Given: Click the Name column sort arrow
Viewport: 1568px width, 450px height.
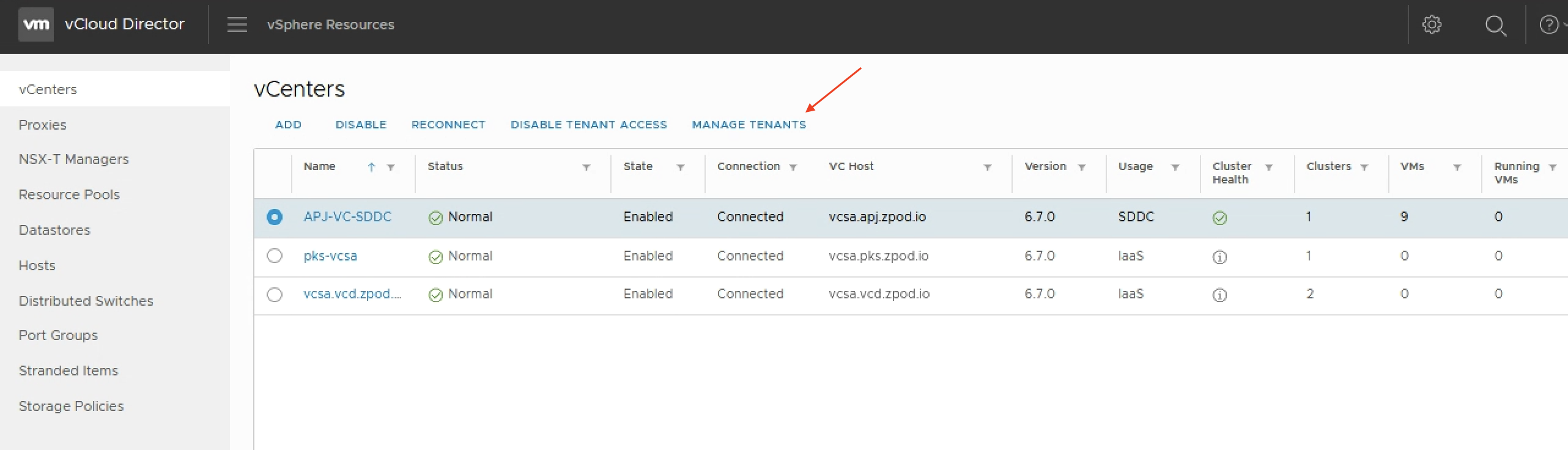Looking at the screenshot, I should 371,167.
